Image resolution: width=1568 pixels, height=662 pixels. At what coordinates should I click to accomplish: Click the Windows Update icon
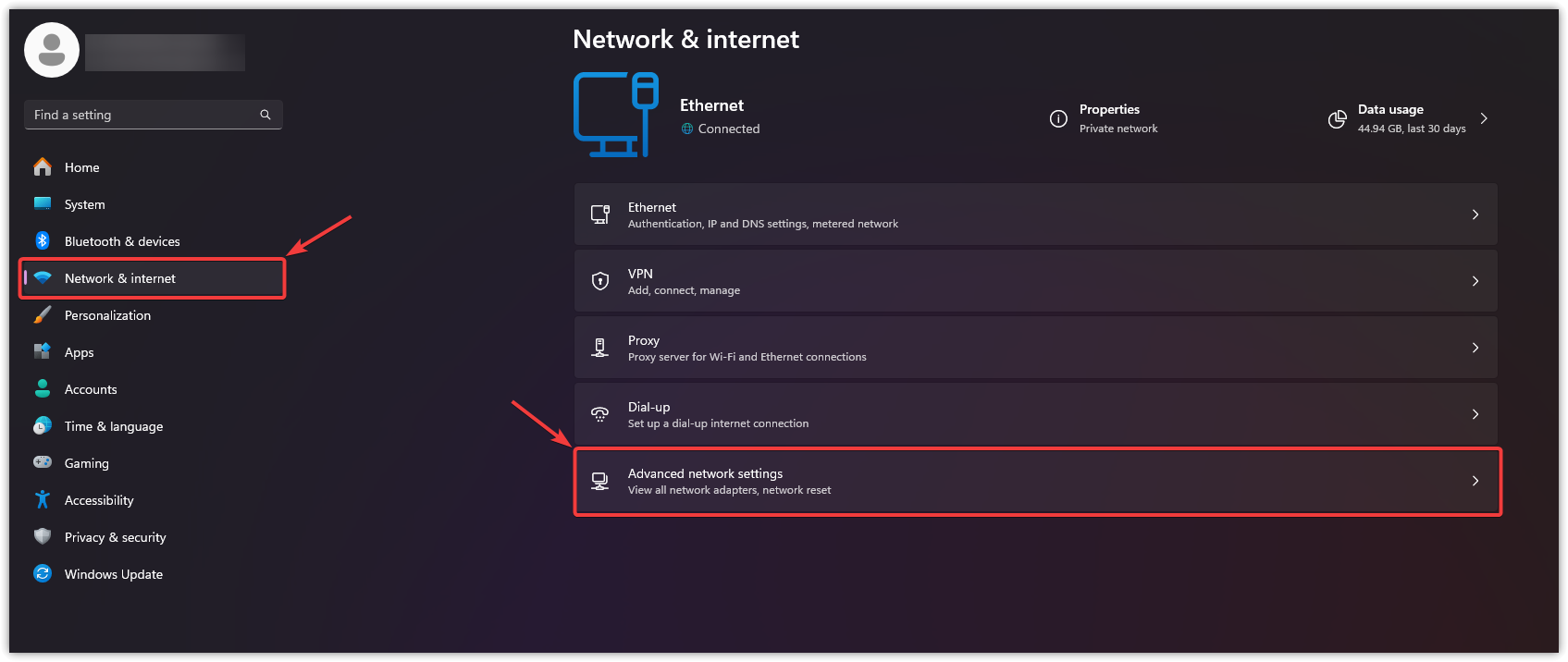tap(43, 574)
